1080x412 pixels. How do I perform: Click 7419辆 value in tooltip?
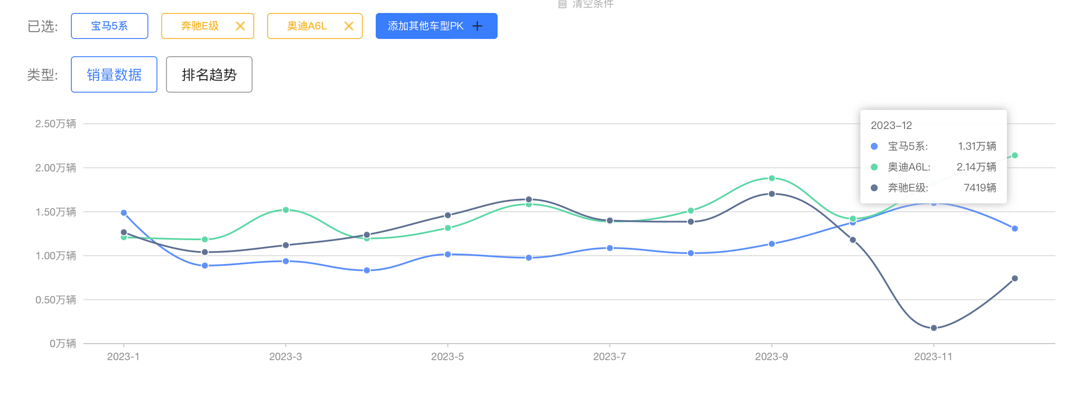(981, 187)
